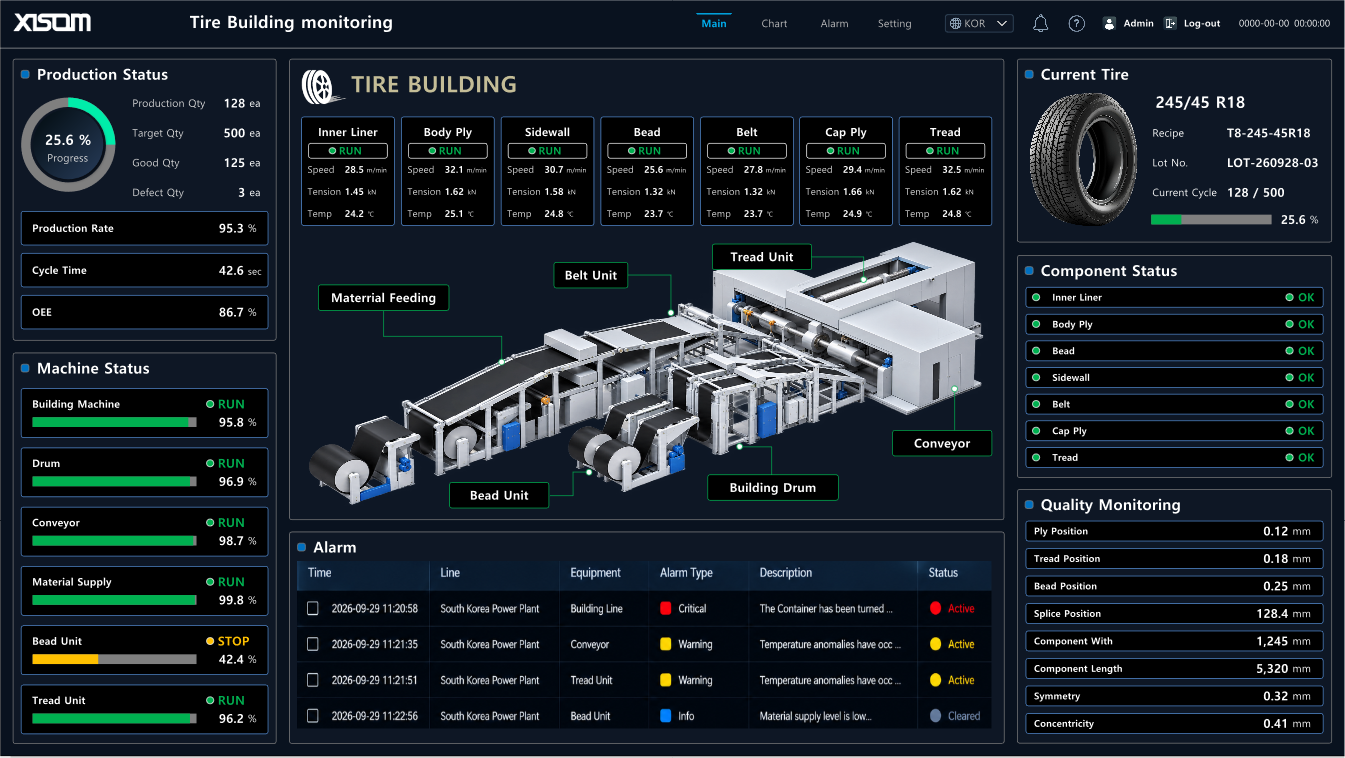Click the grey Cleared status dot
Viewport: 1345px width, 758px height.
(936, 716)
